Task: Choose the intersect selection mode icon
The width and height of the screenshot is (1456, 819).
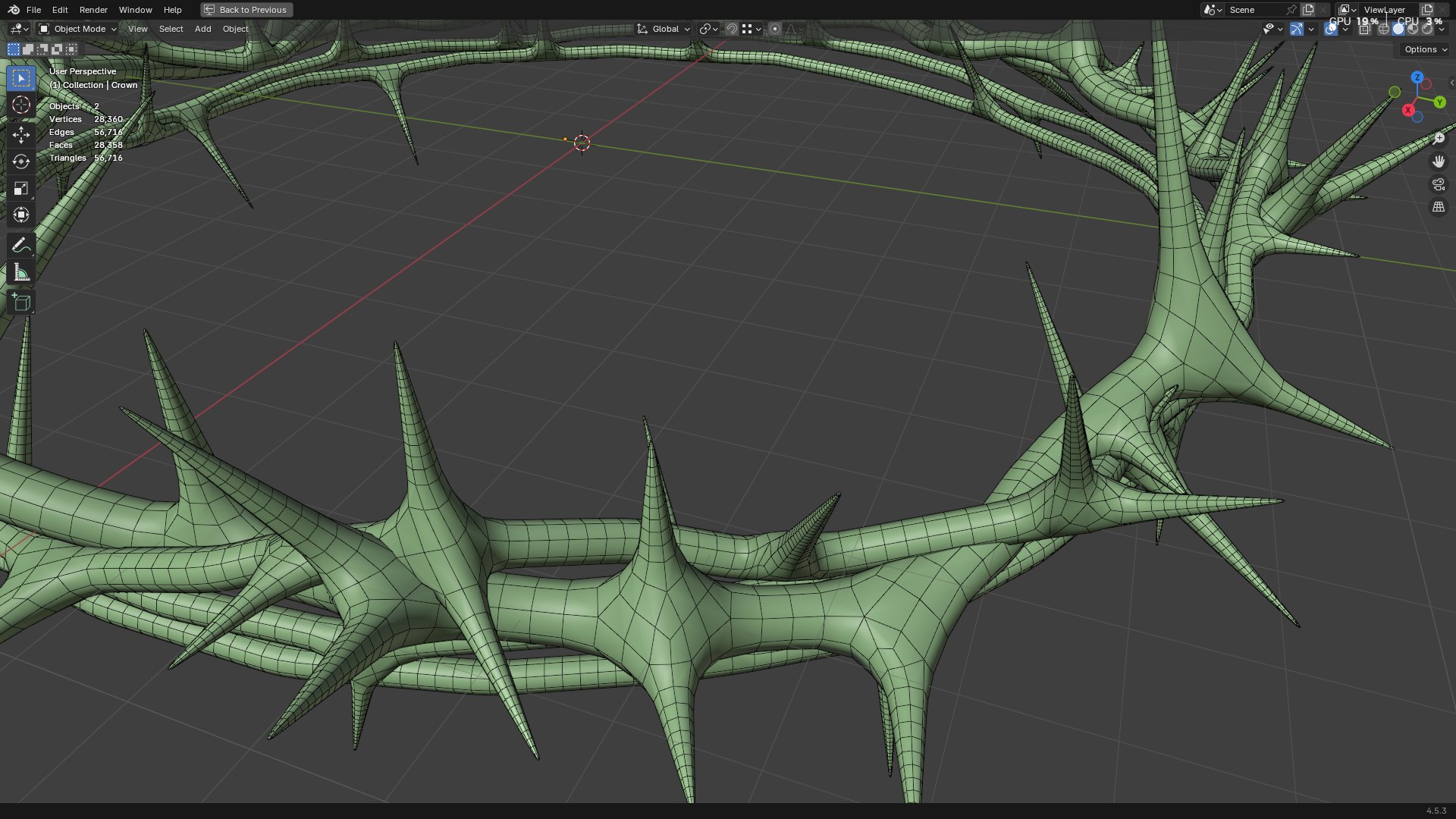Action: pos(71,49)
